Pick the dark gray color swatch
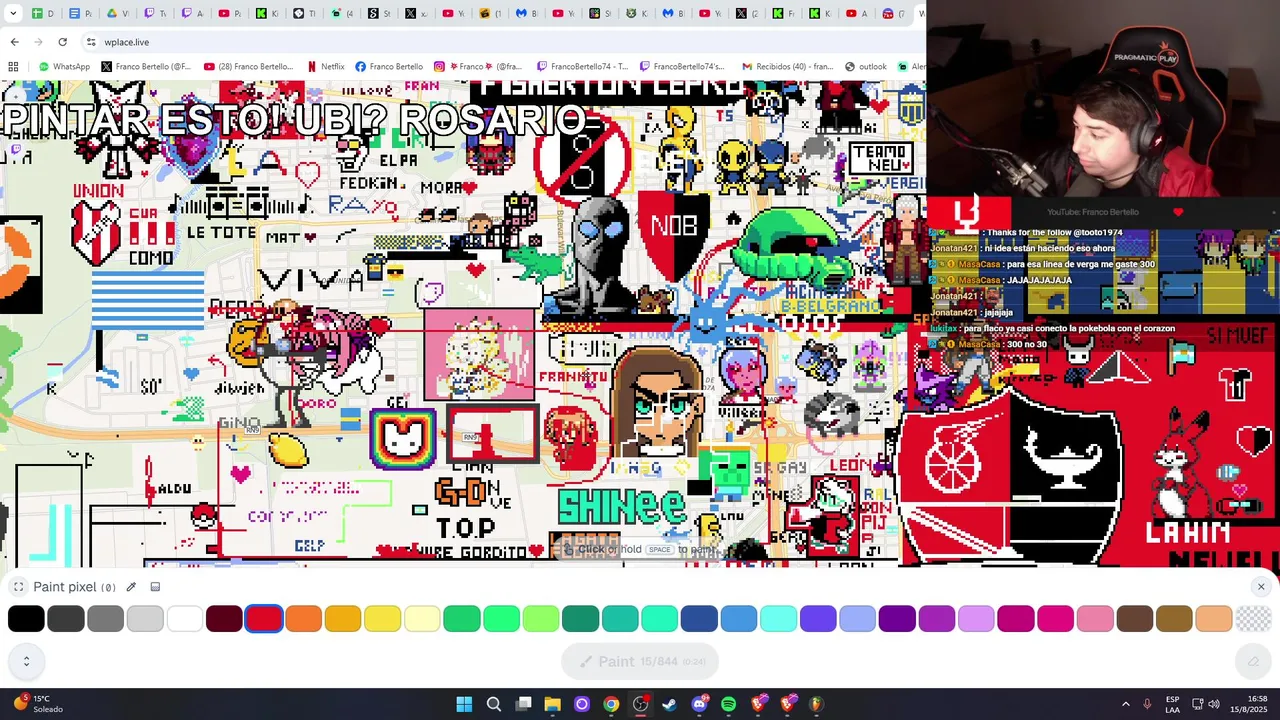Viewport: 1280px width, 720px height. (x=66, y=619)
